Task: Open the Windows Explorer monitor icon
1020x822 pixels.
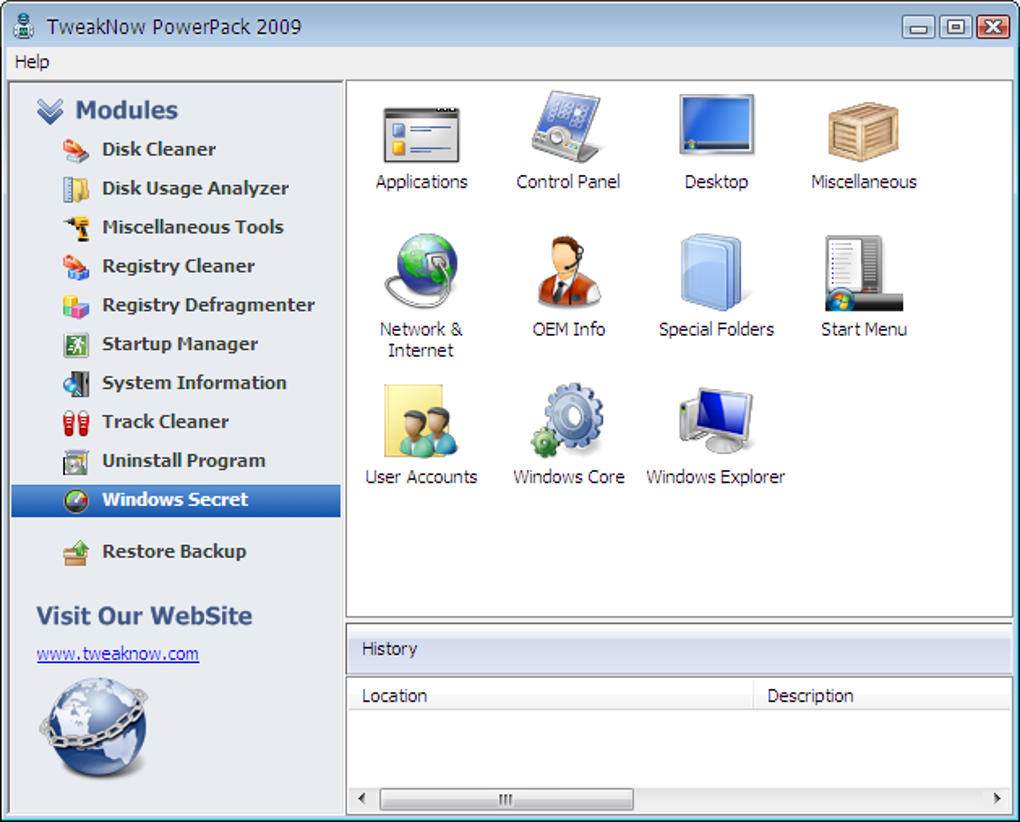Action: pyautogui.click(x=716, y=420)
